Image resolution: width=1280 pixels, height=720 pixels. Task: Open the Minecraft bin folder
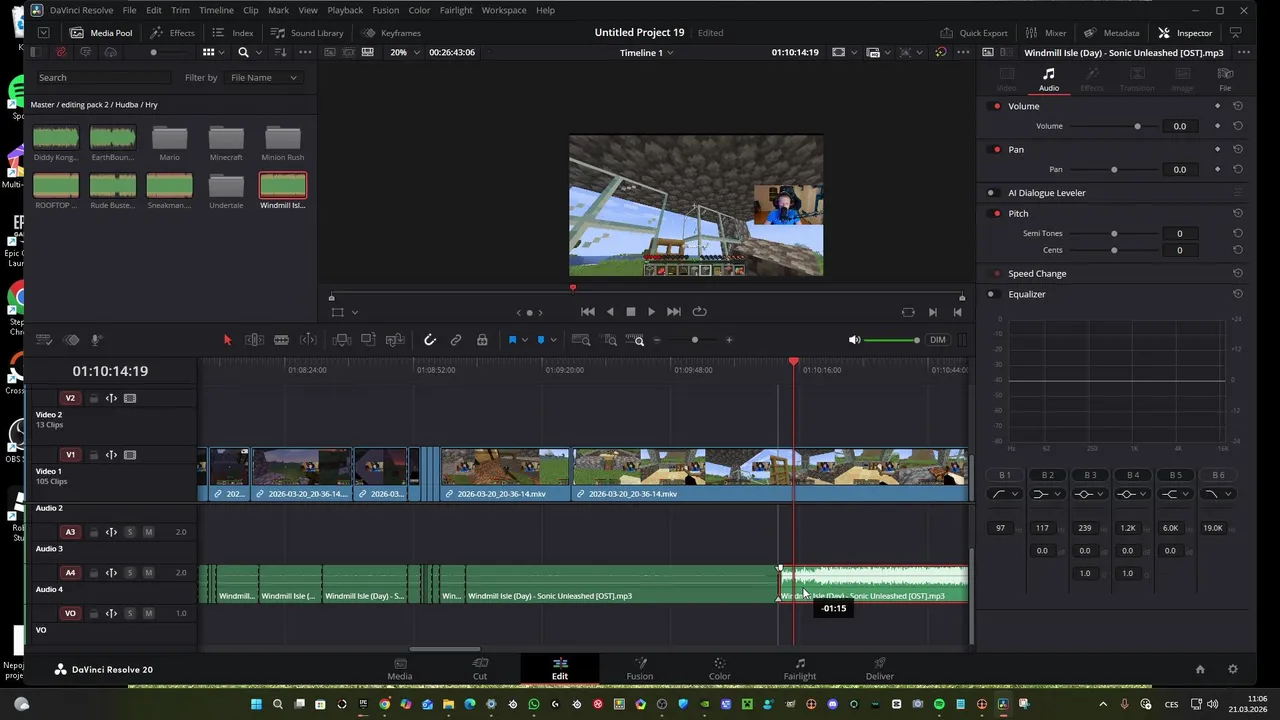(x=226, y=143)
